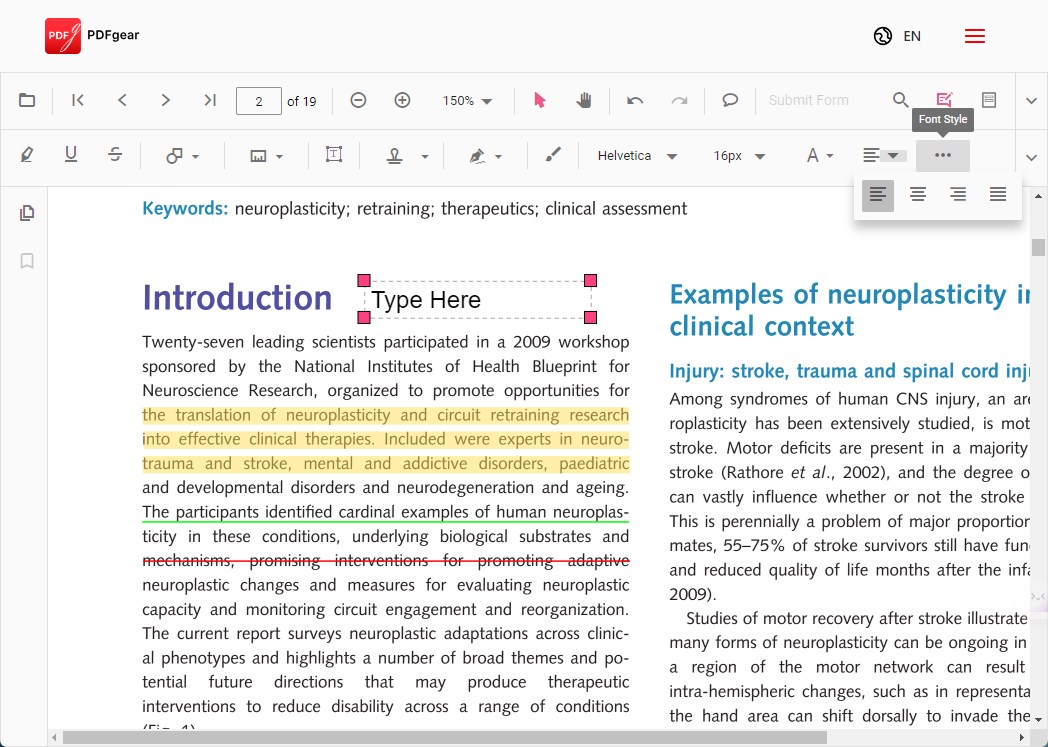Add a comment annotation
The image size is (1048, 747).
coord(730,100)
